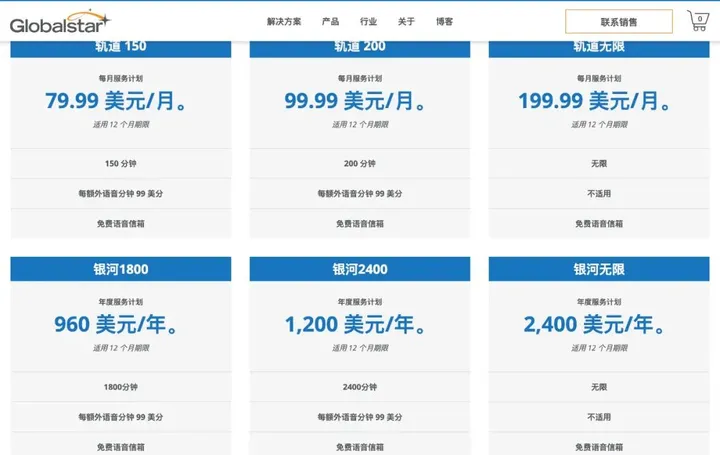Screen dimensions: 720x455
Task: Click 每额外语音分钟 99 美分 in 银河2400
Action: tap(360, 417)
